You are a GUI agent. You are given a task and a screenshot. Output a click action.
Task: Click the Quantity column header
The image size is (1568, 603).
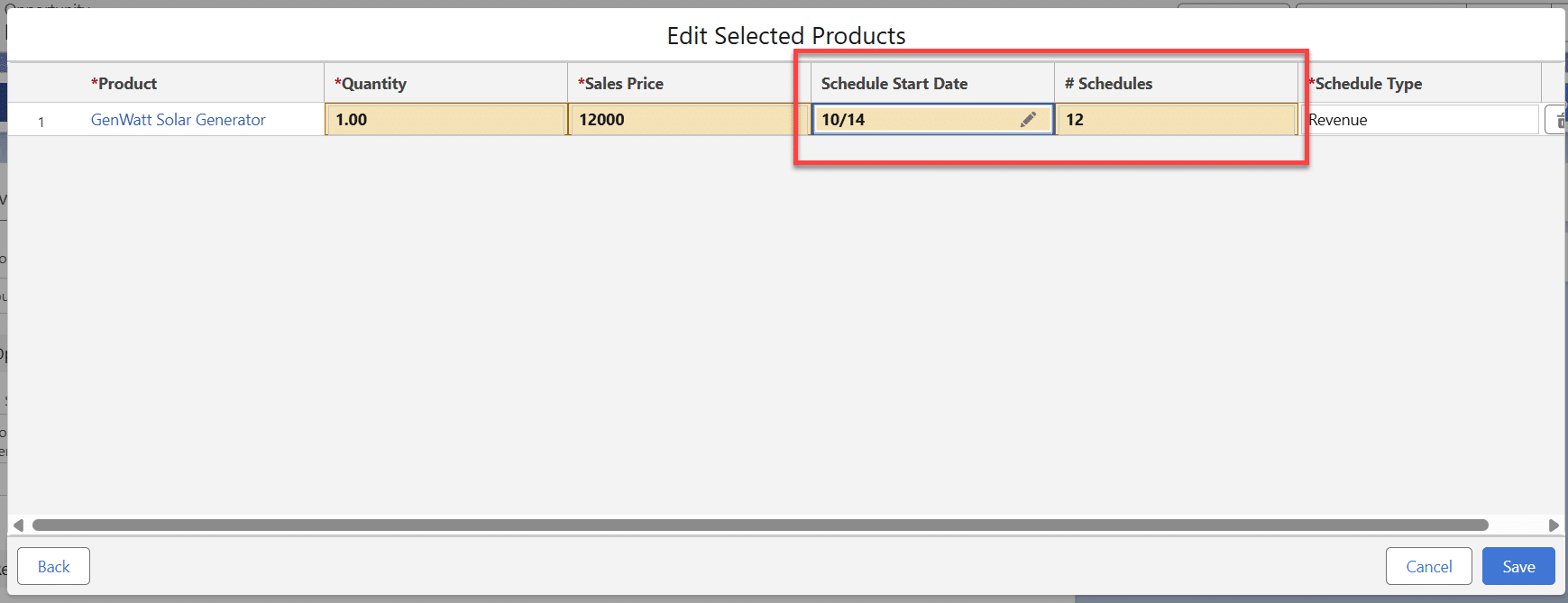pyautogui.click(x=371, y=84)
